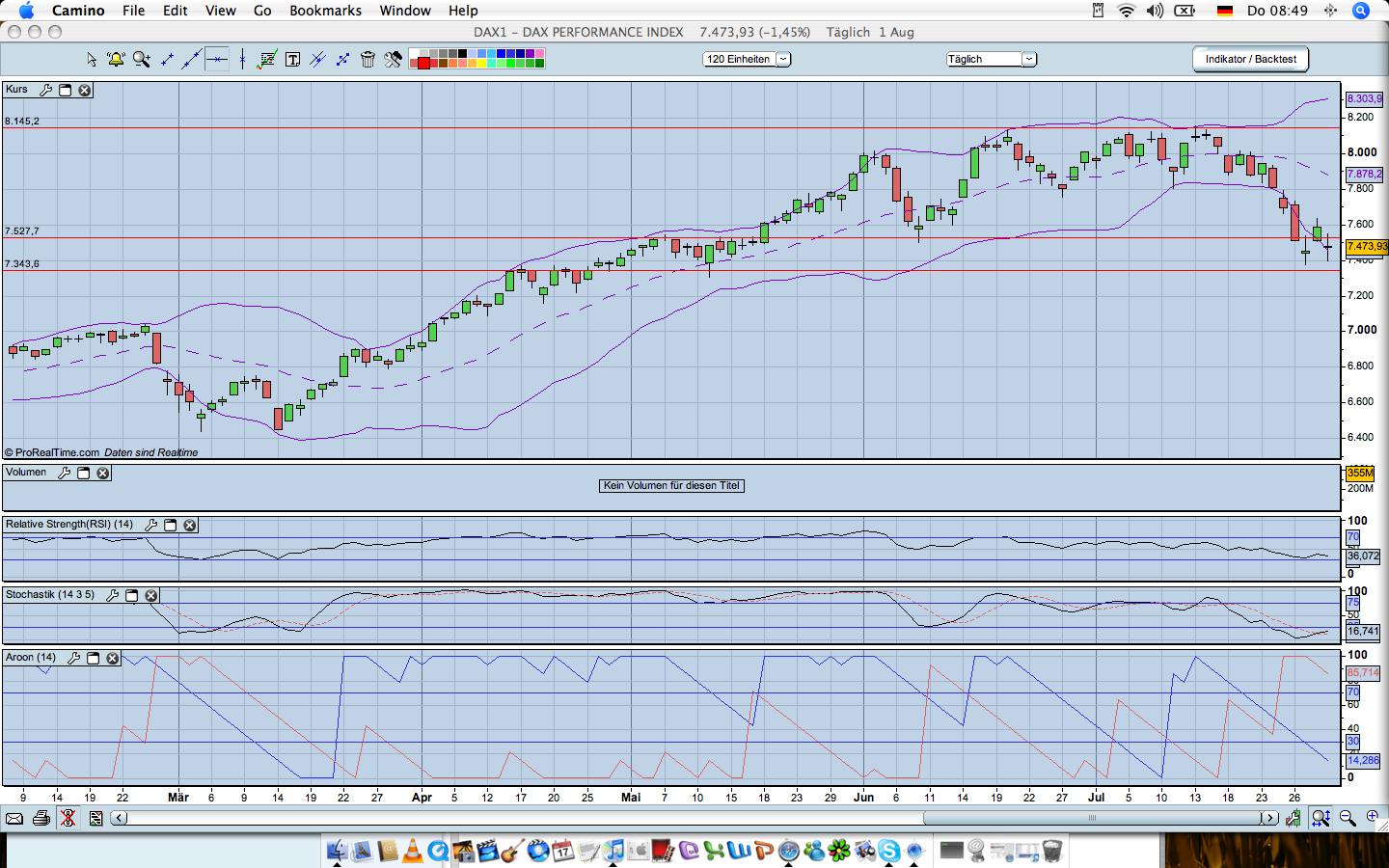This screenshot has height=868, width=1389.
Task: Close the Stochastik panel
Action: pos(151,596)
